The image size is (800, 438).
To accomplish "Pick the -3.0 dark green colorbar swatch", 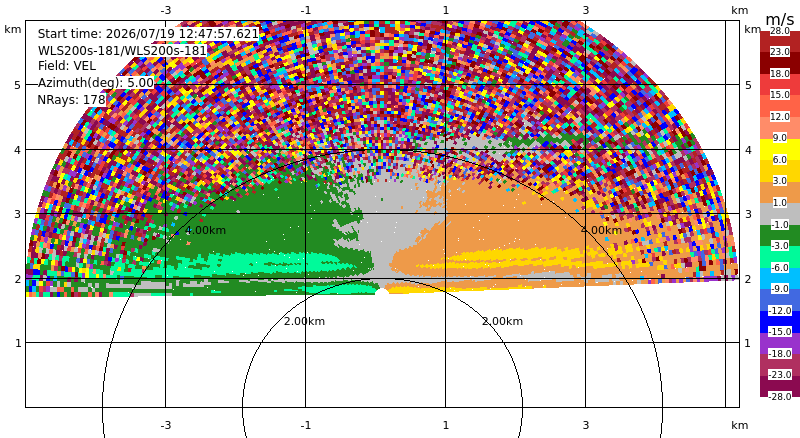I will (780, 235).
